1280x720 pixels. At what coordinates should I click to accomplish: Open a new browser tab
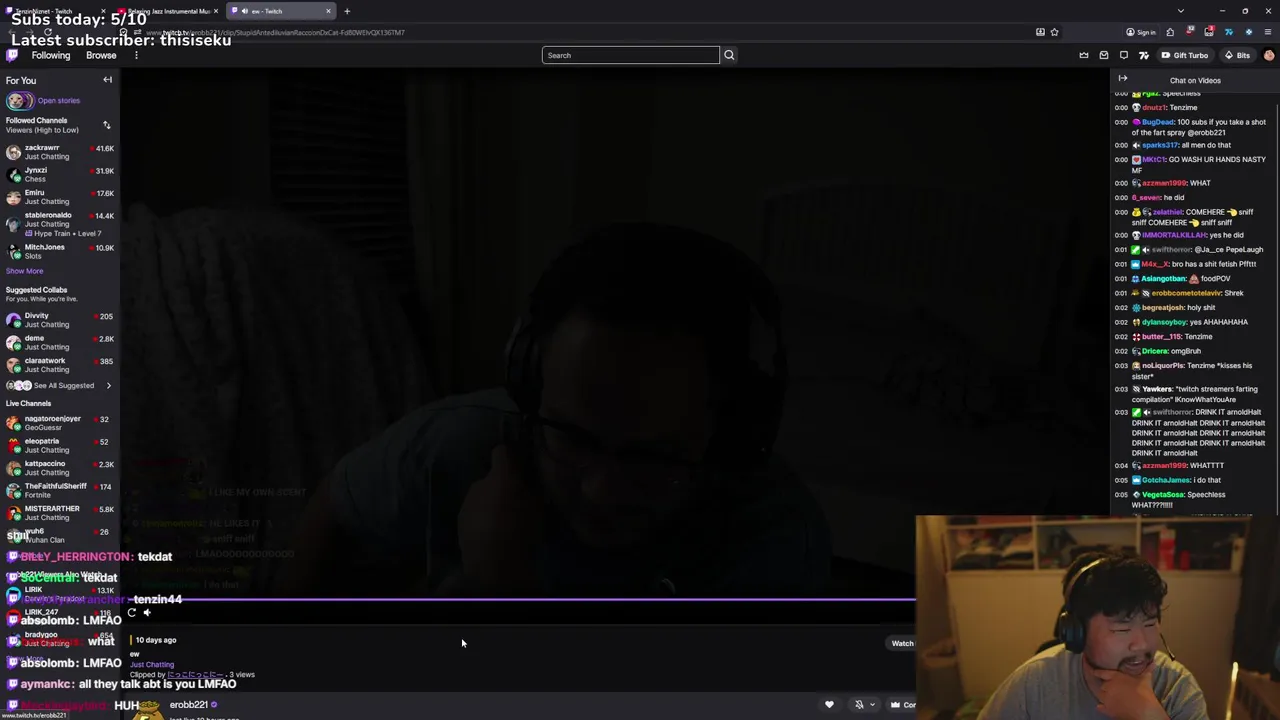coord(347,11)
